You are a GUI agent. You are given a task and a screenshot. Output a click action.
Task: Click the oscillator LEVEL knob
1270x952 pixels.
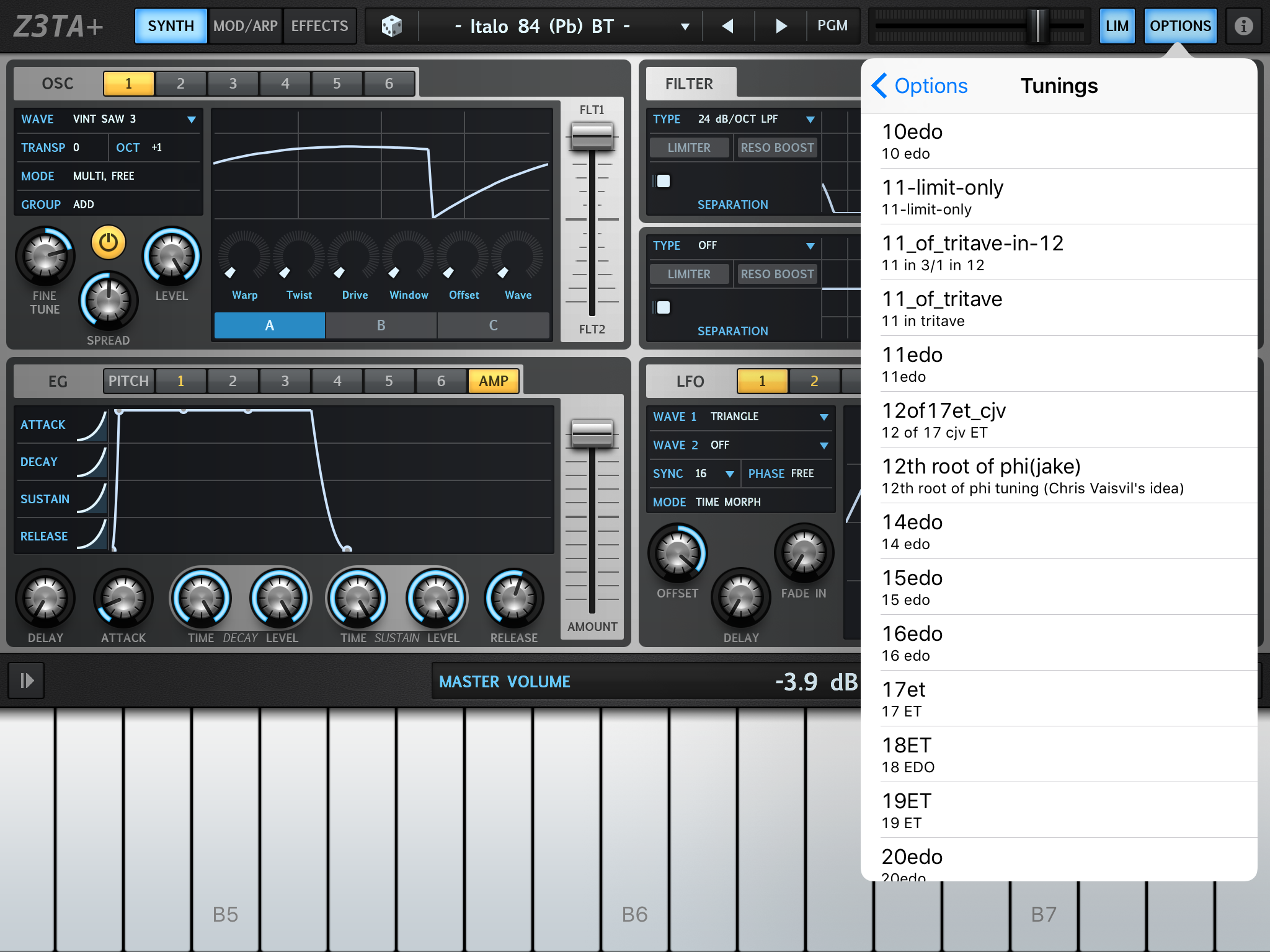point(172,256)
